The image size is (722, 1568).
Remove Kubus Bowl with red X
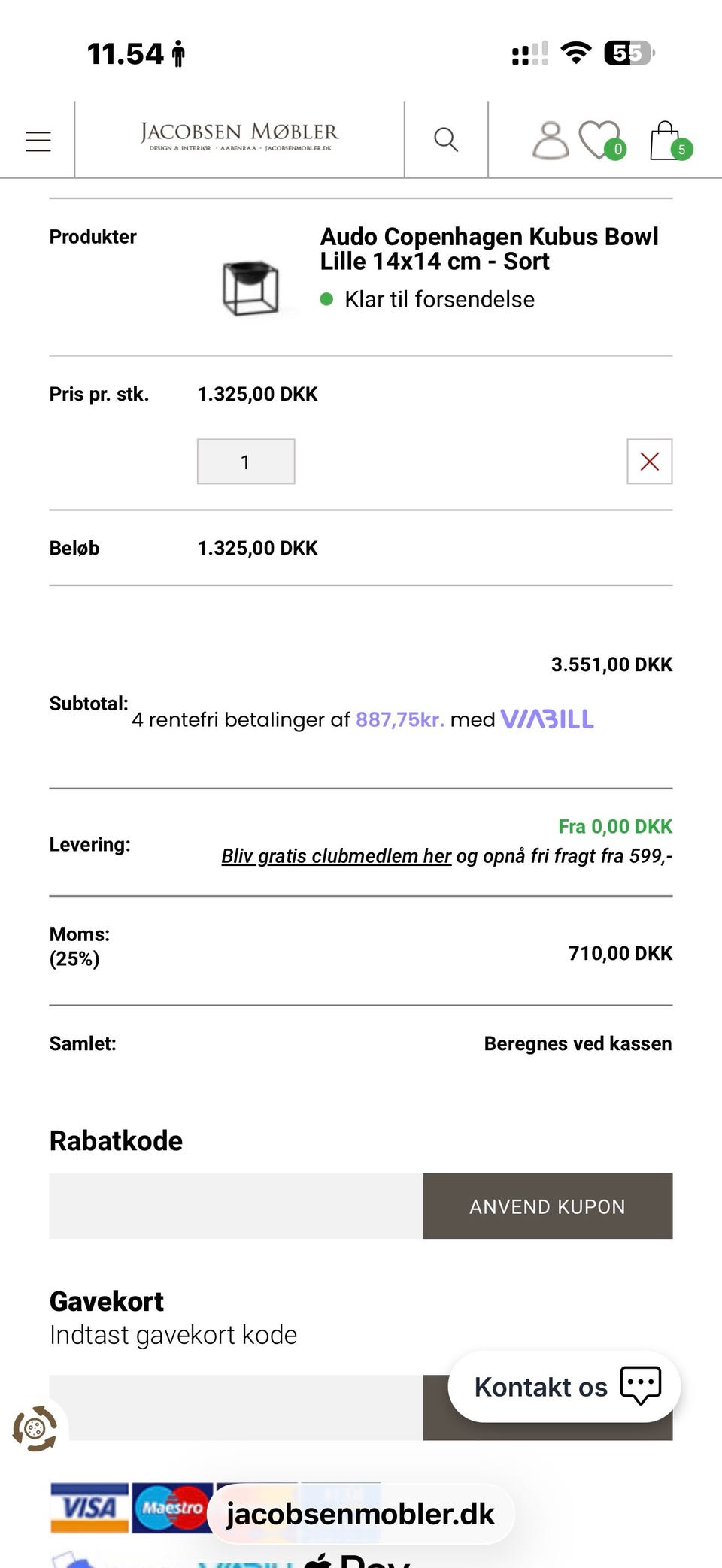pos(650,462)
